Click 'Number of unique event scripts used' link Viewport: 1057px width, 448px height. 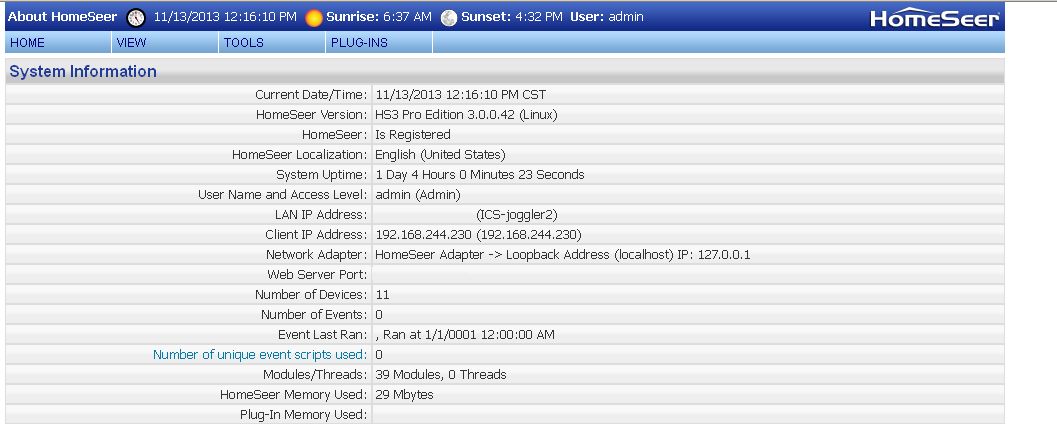click(260, 354)
